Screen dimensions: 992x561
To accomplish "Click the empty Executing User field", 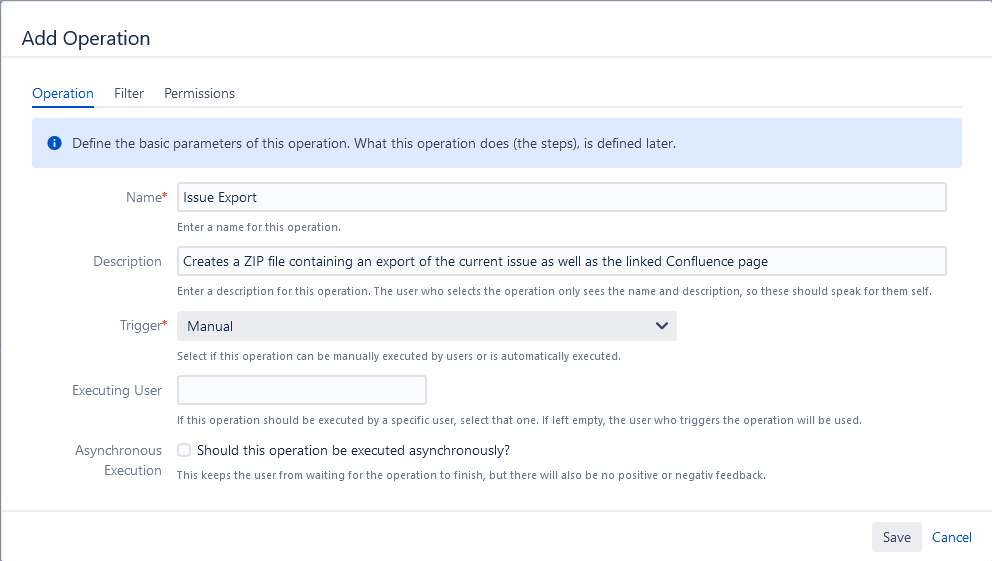I will (301, 390).
